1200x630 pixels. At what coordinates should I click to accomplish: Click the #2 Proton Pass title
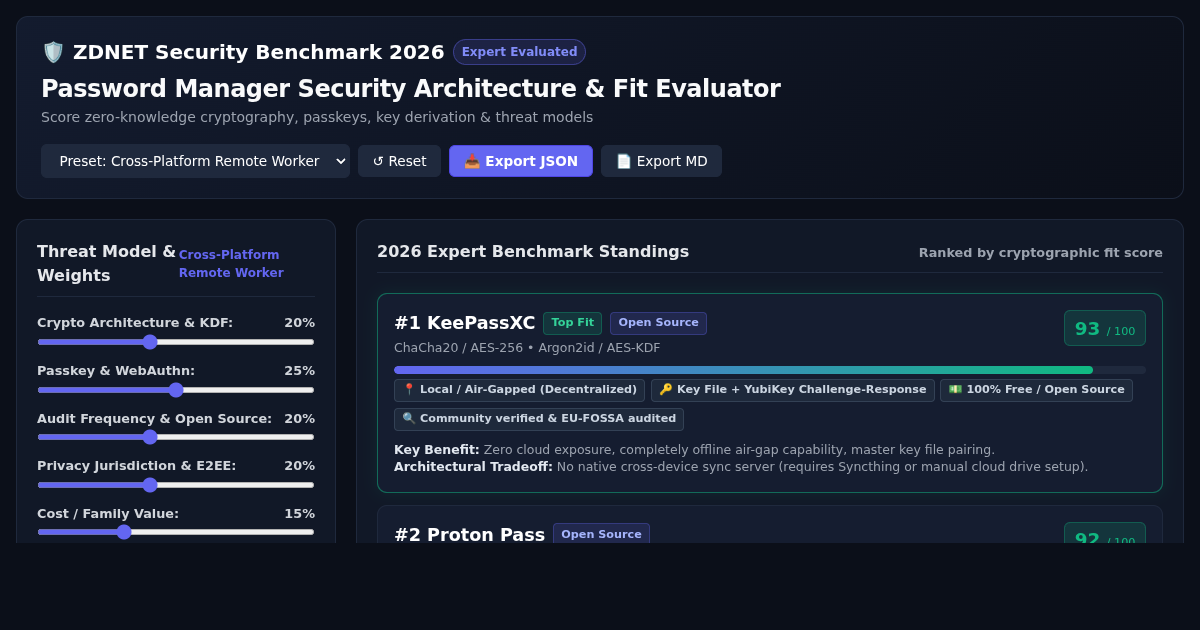(x=470, y=535)
